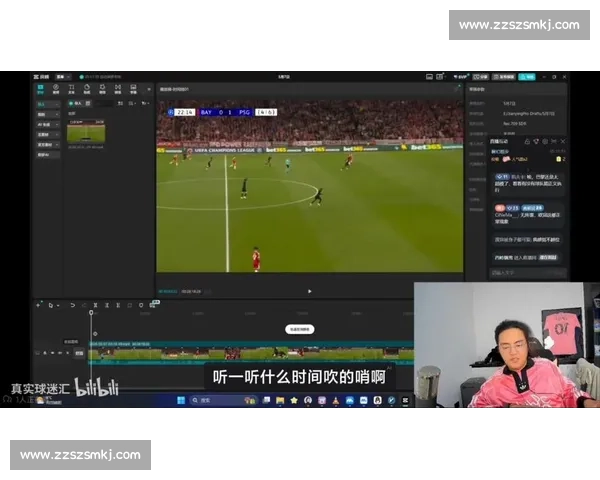Image resolution: width=600 pixels, height=480 pixels.
Task: Toggle lock on main track
Action: (x=45, y=353)
